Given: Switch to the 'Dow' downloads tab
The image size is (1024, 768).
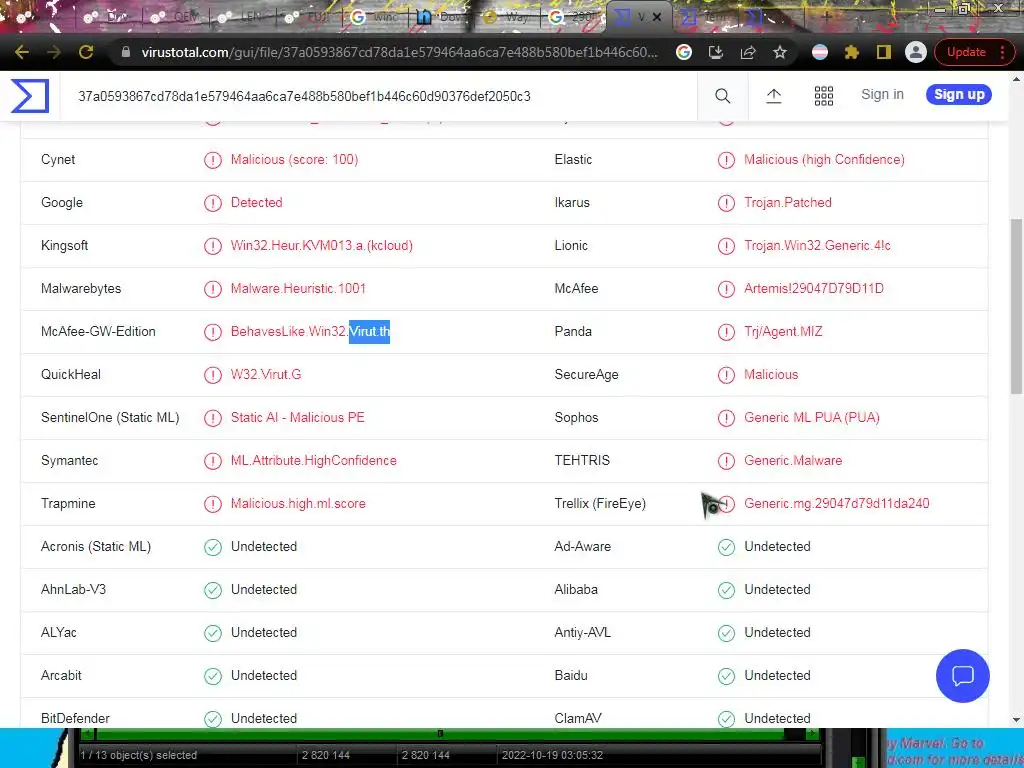Looking at the screenshot, I should point(441,18).
